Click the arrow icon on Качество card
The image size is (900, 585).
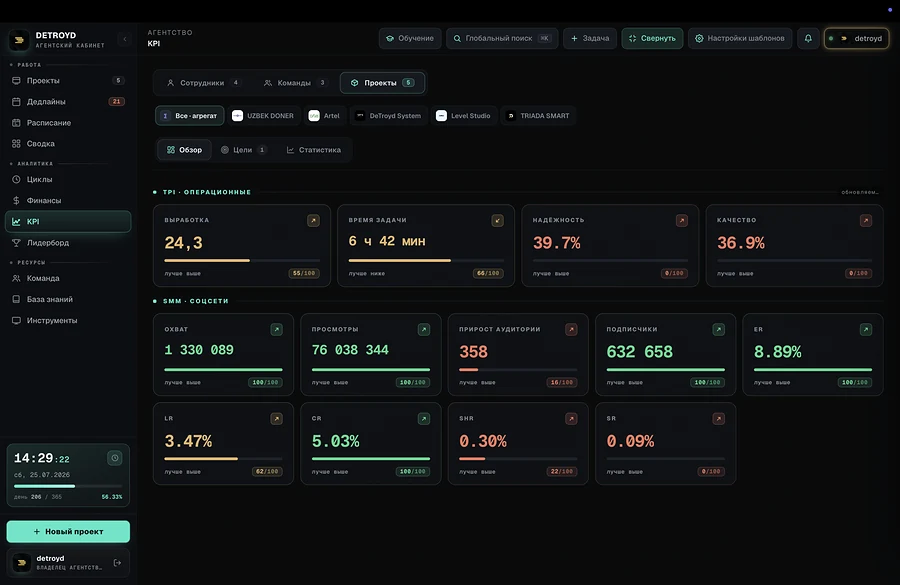click(866, 220)
